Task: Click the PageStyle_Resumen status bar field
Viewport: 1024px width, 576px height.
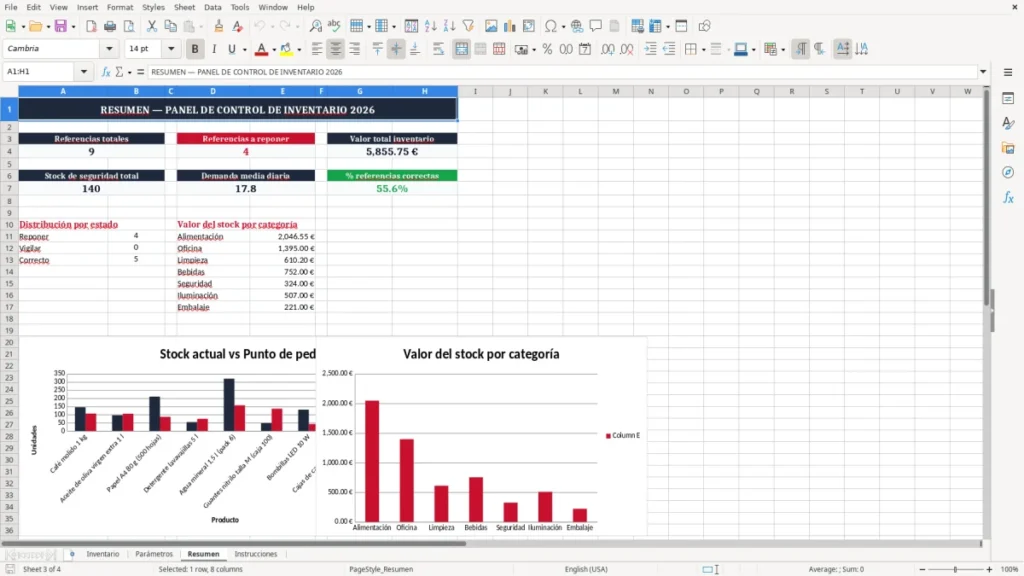Action: point(381,569)
